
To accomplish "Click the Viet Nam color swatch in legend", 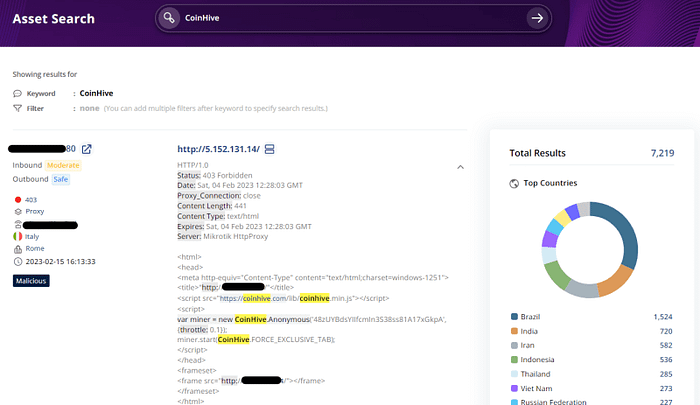I will click(514, 388).
